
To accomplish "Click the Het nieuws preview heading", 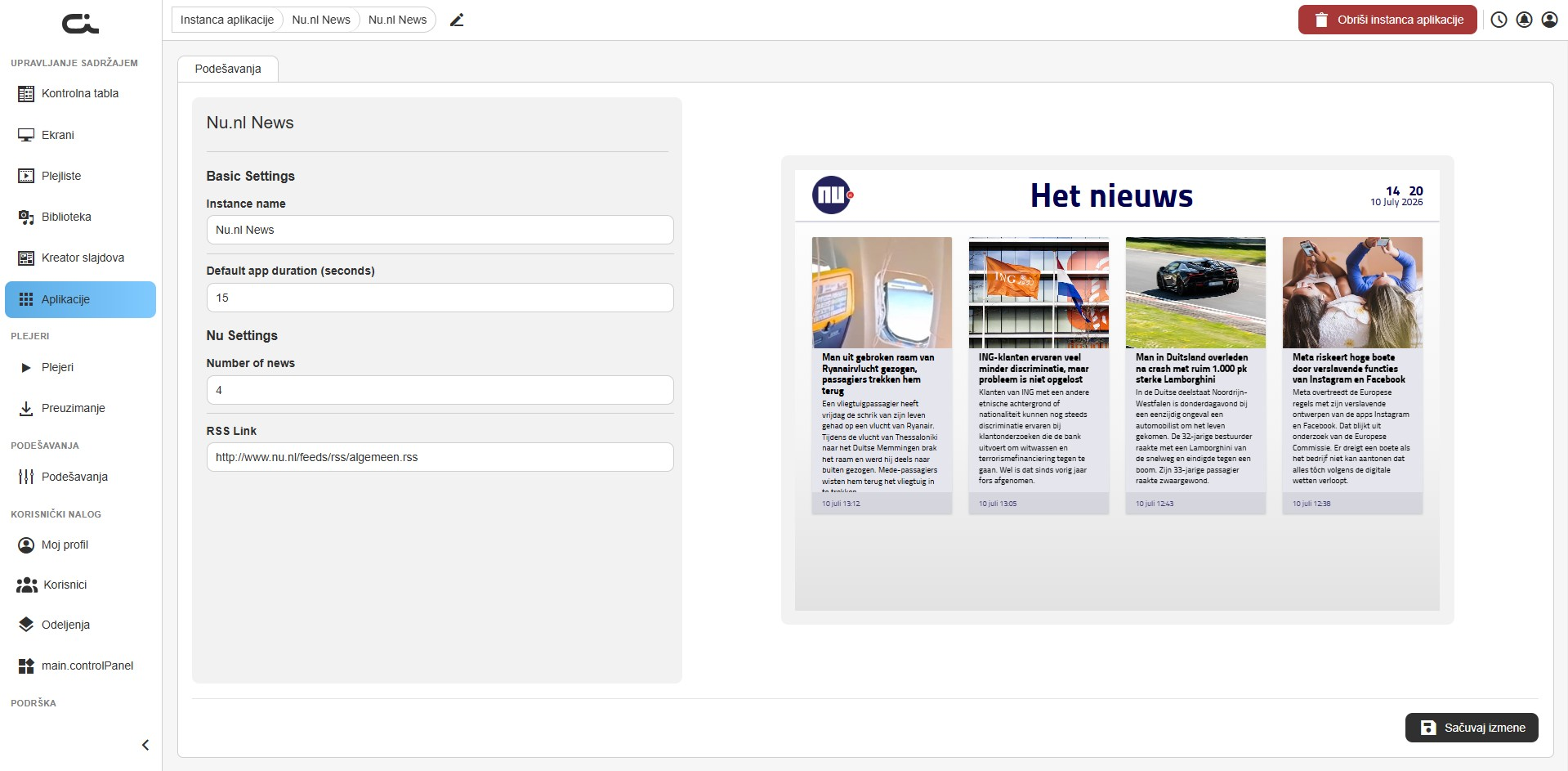I will 1111,196.
